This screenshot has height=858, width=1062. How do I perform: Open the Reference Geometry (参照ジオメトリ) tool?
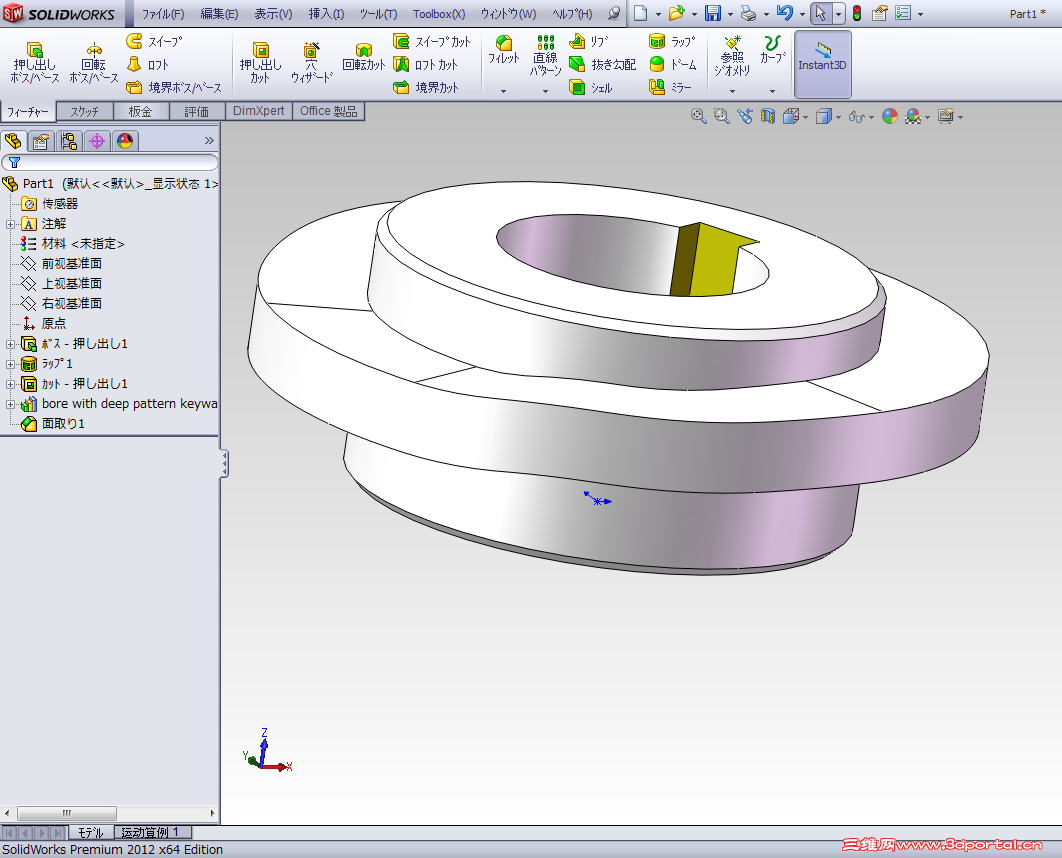click(x=732, y=56)
